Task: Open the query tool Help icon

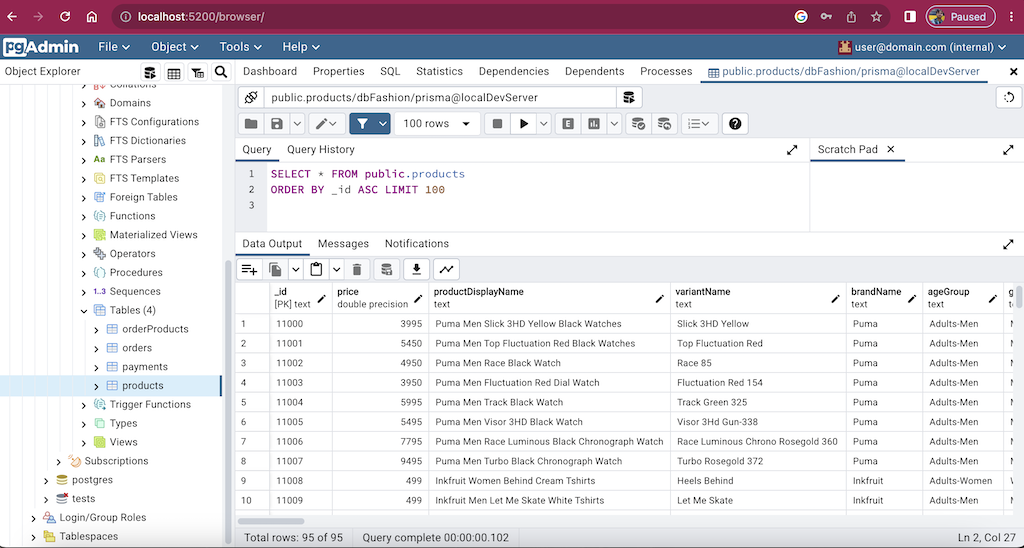Action: pyautogui.click(x=735, y=123)
